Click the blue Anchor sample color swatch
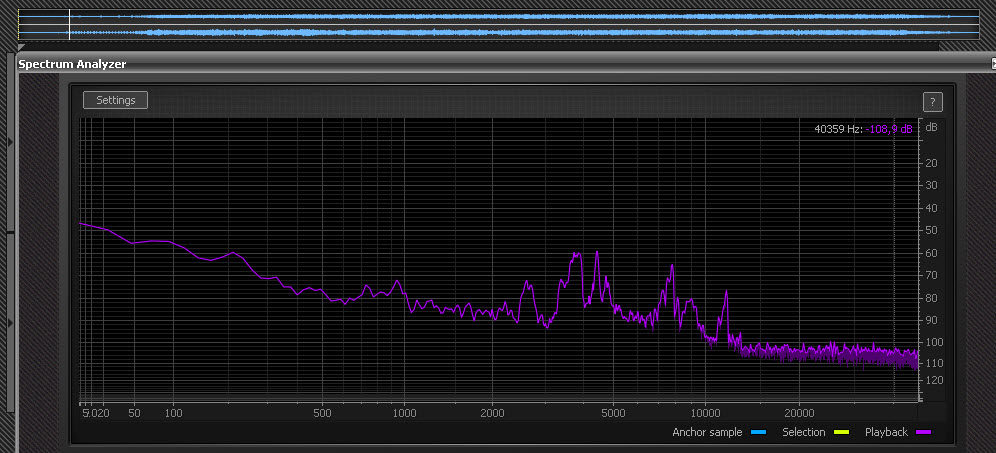996x453 pixels. pos(758,433)
